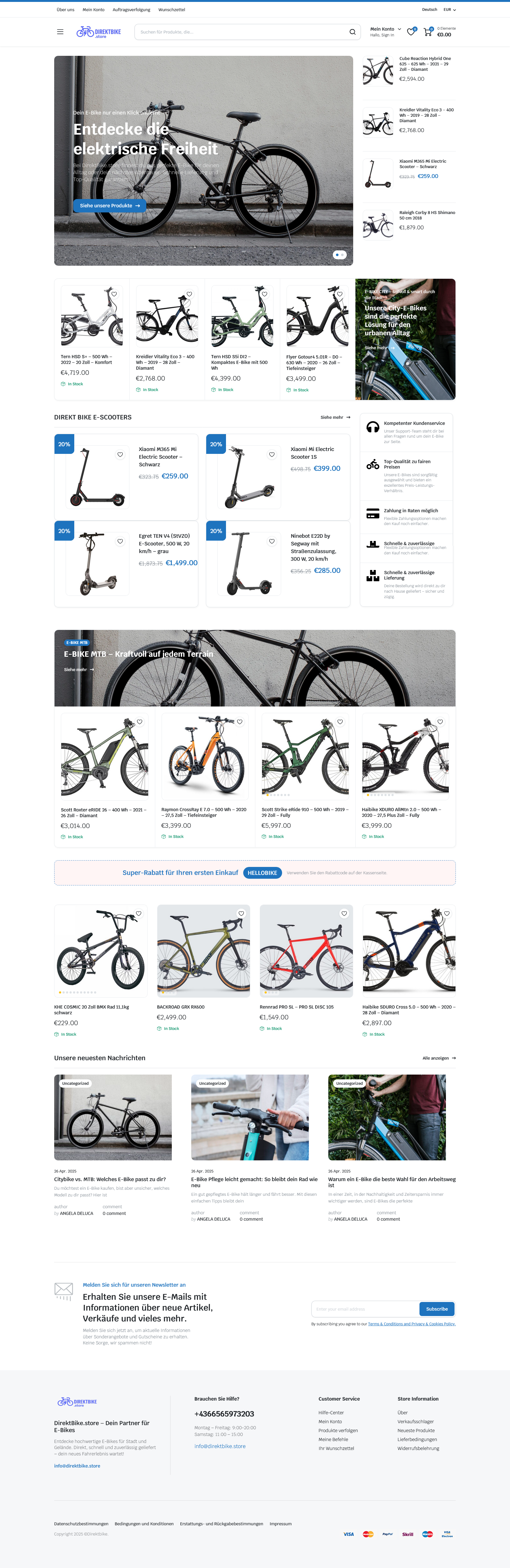This screenshot has height=1568, width=510.
Task: Click the Siehe unsere Produkte button
Action: click(110, 206)
